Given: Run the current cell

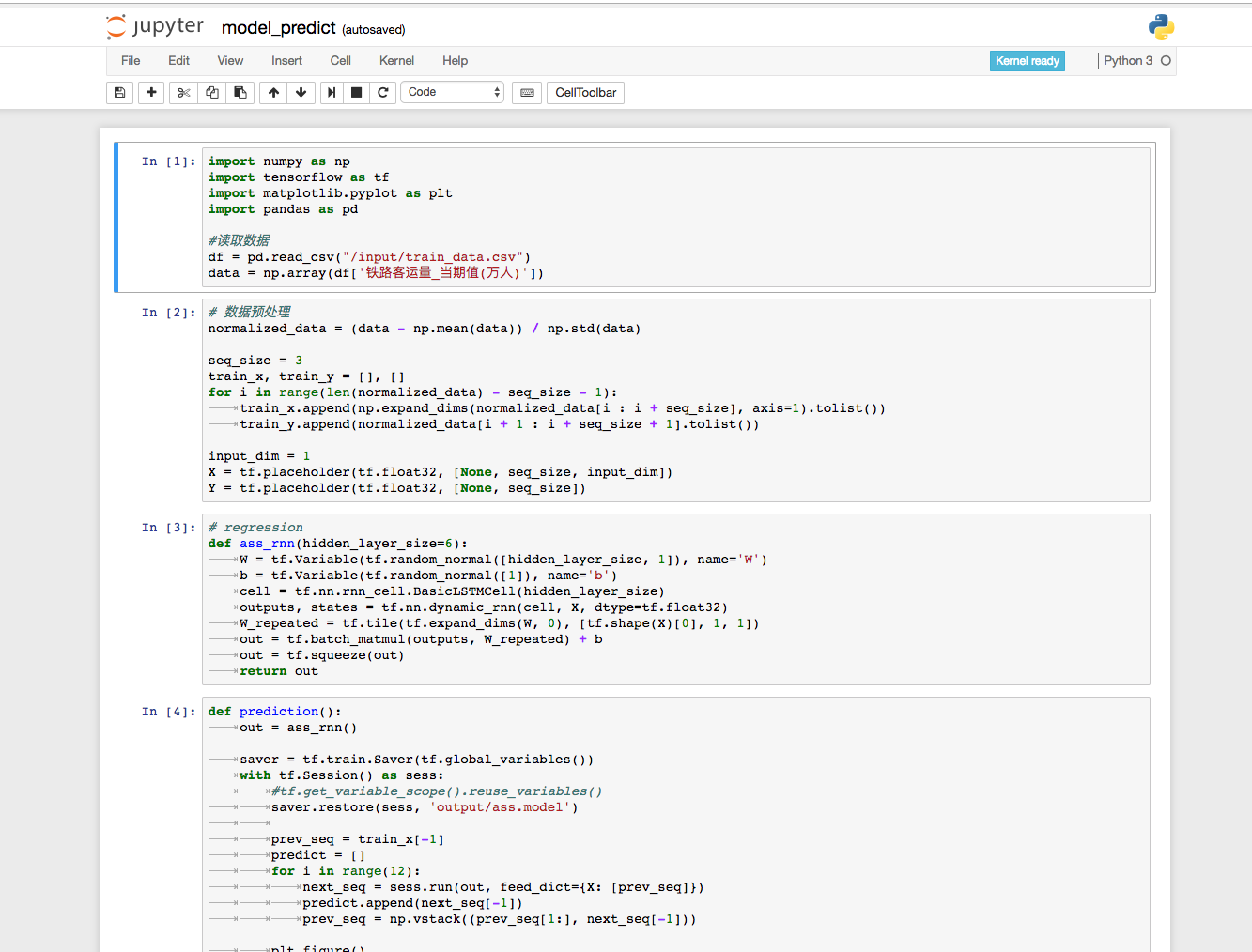Looking at the screenshot, I should pyautogui.click(x=332, y=93).
